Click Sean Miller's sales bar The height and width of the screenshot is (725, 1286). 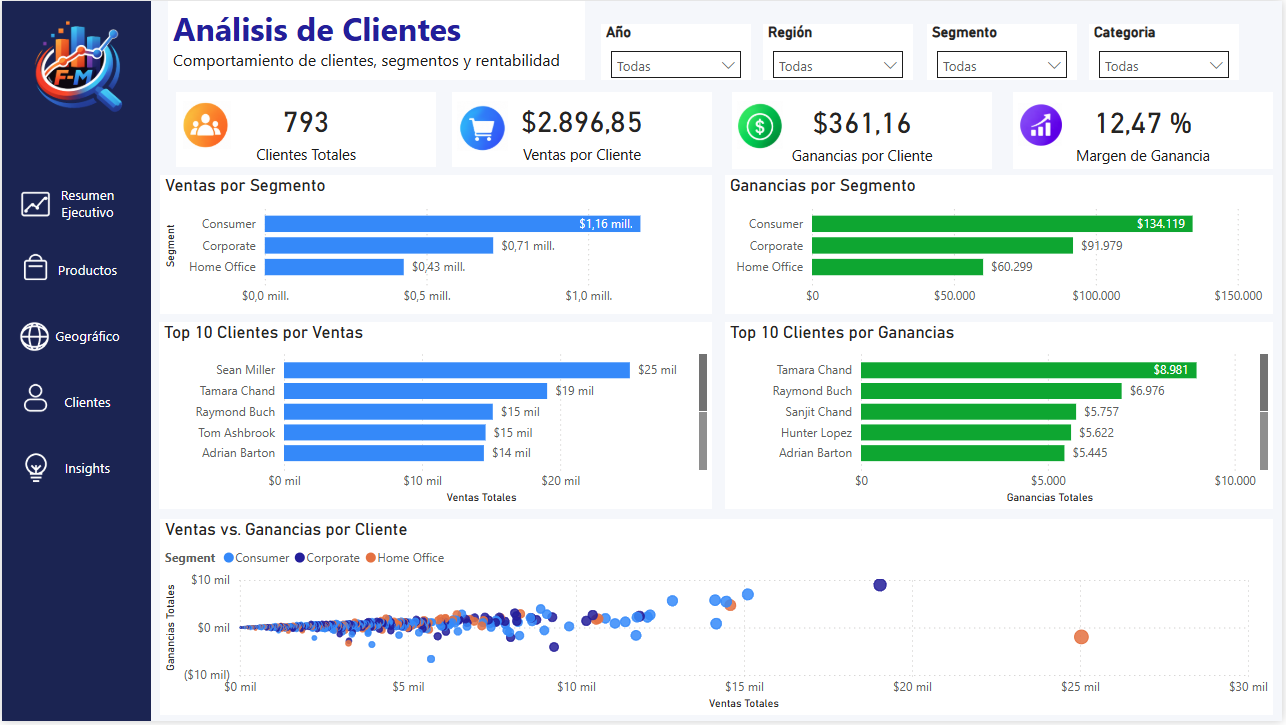(457, 370)
